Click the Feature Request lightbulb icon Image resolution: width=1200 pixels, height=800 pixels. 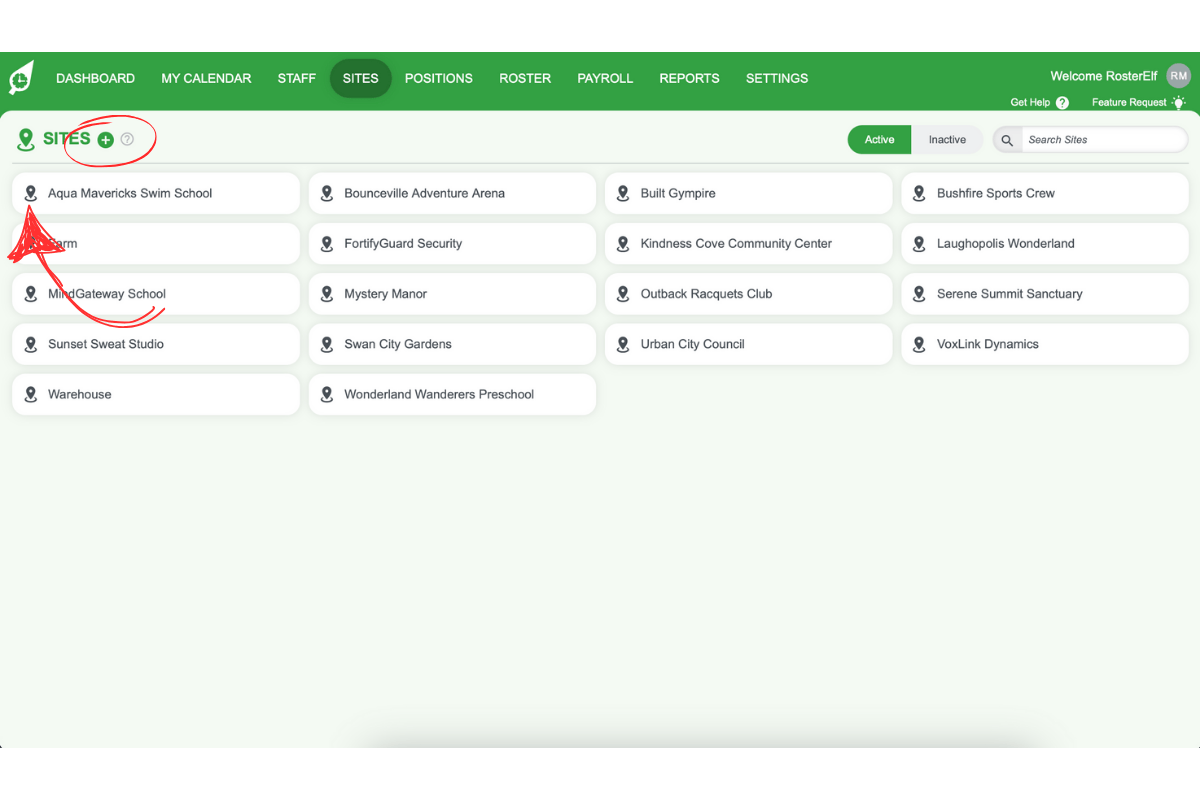[1178, 102]
